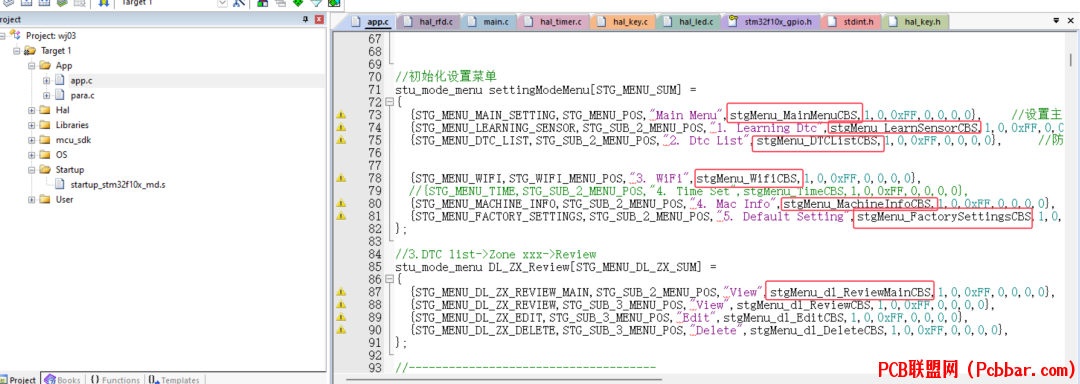Open the Templates tab at panel bottom
The height and width of the screenshot is (384, 1080).
175,379
